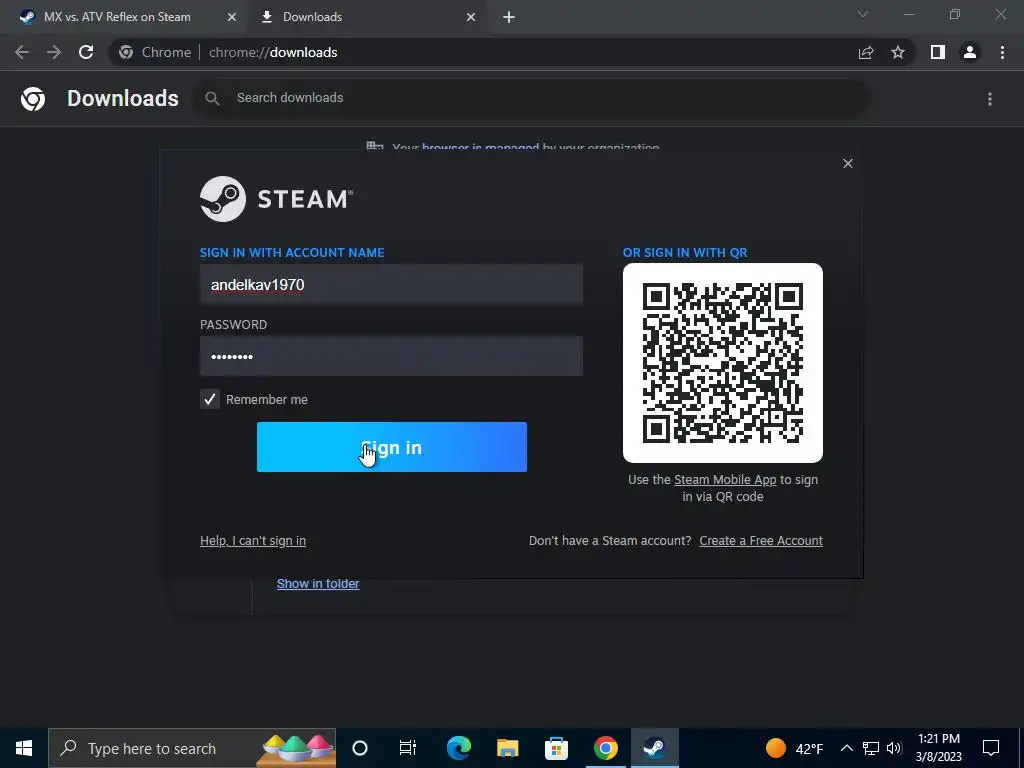This screenshot has height=768, width=1024.
Task: Close the Steam sign-in dialog
Action: tap(848, 163)
